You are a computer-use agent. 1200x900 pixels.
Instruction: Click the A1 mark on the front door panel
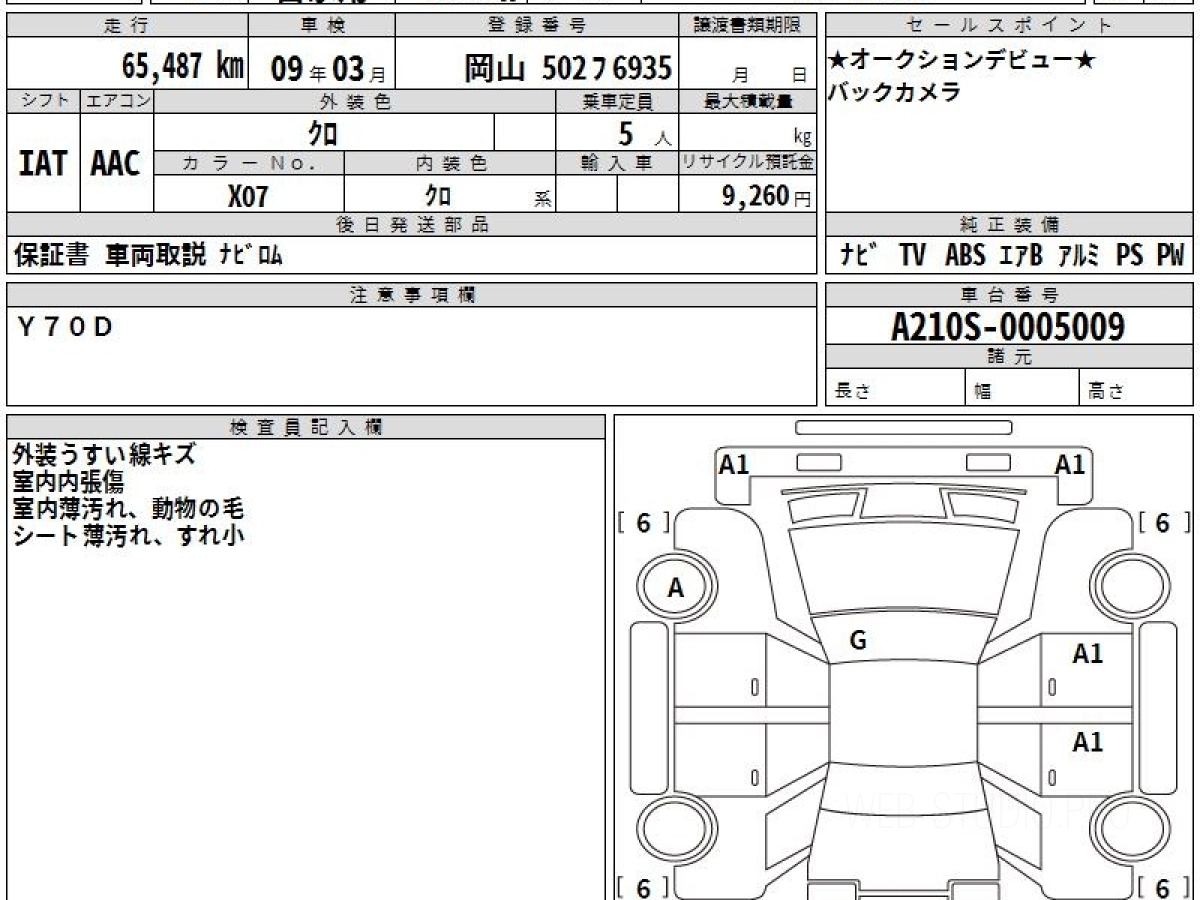coord(1087,655)
